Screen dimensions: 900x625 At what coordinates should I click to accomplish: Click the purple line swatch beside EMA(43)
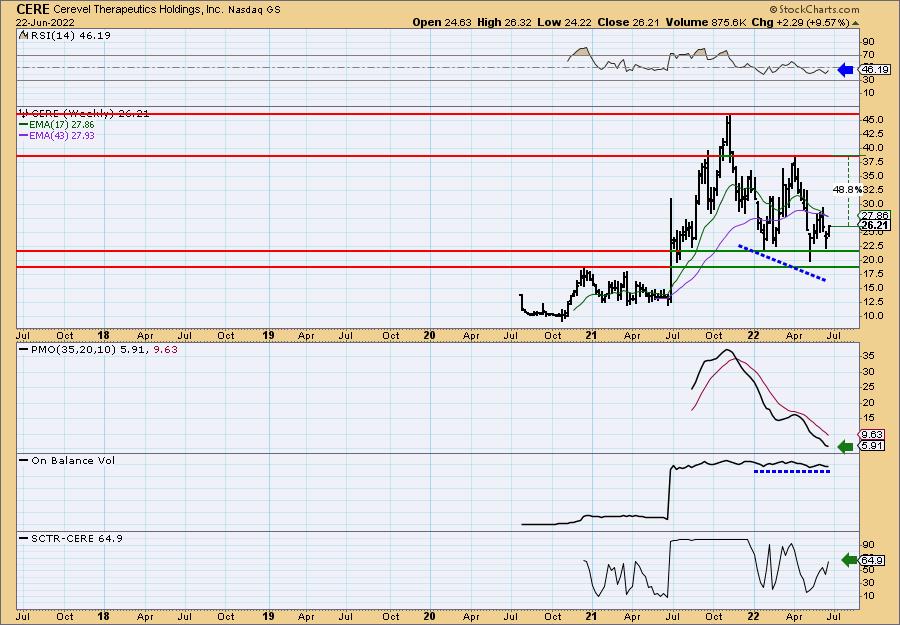click(24, 135)
